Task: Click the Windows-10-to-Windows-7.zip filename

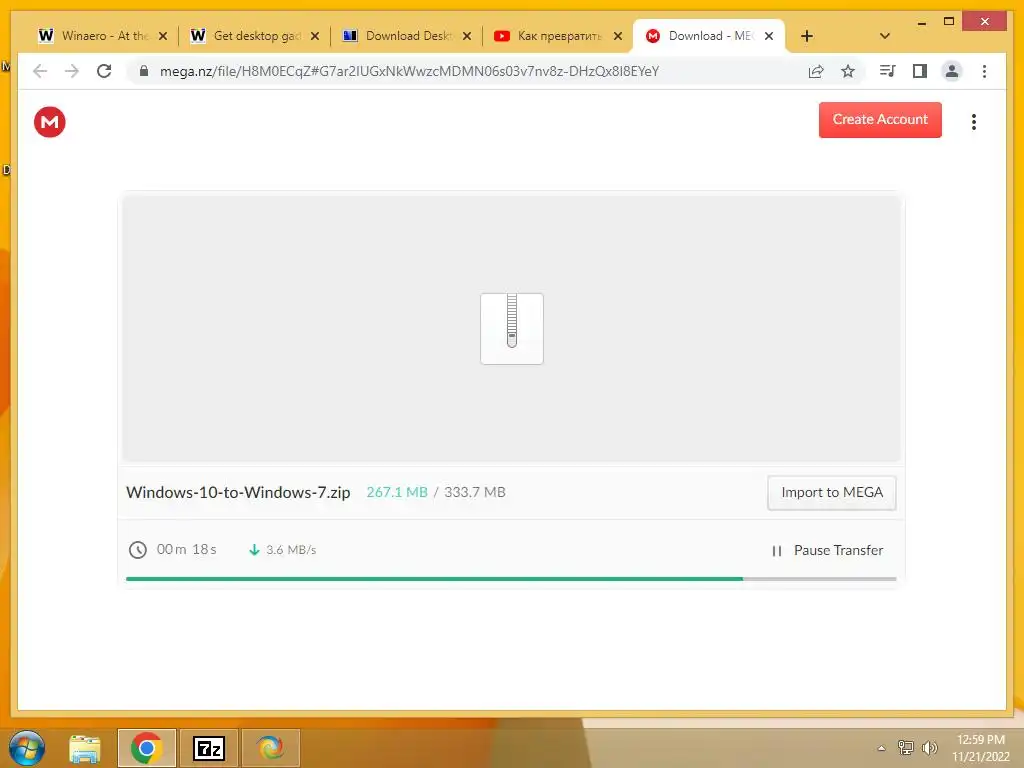Action: click(x=238, y=492)
